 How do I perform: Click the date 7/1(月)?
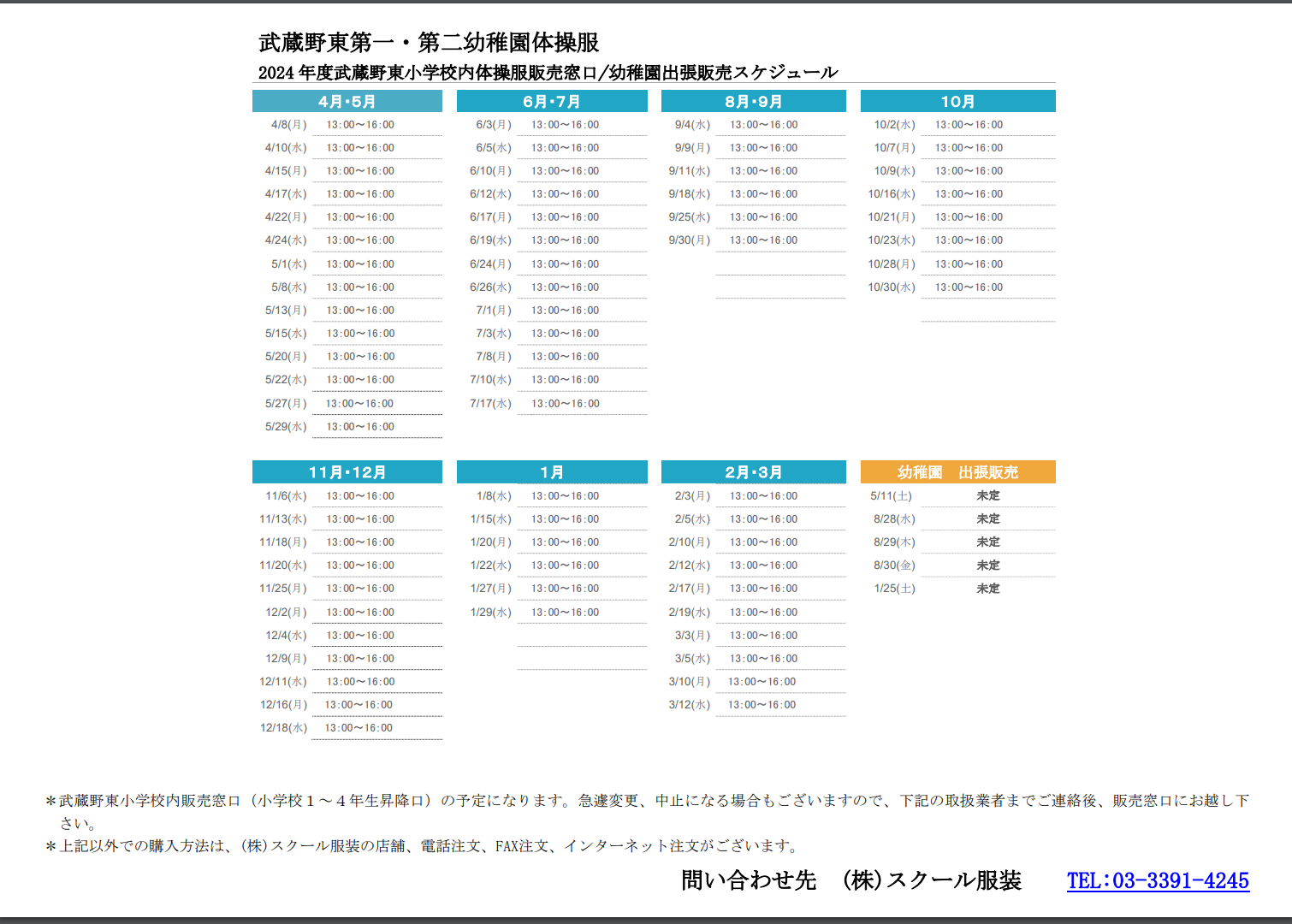pos(494,311)
